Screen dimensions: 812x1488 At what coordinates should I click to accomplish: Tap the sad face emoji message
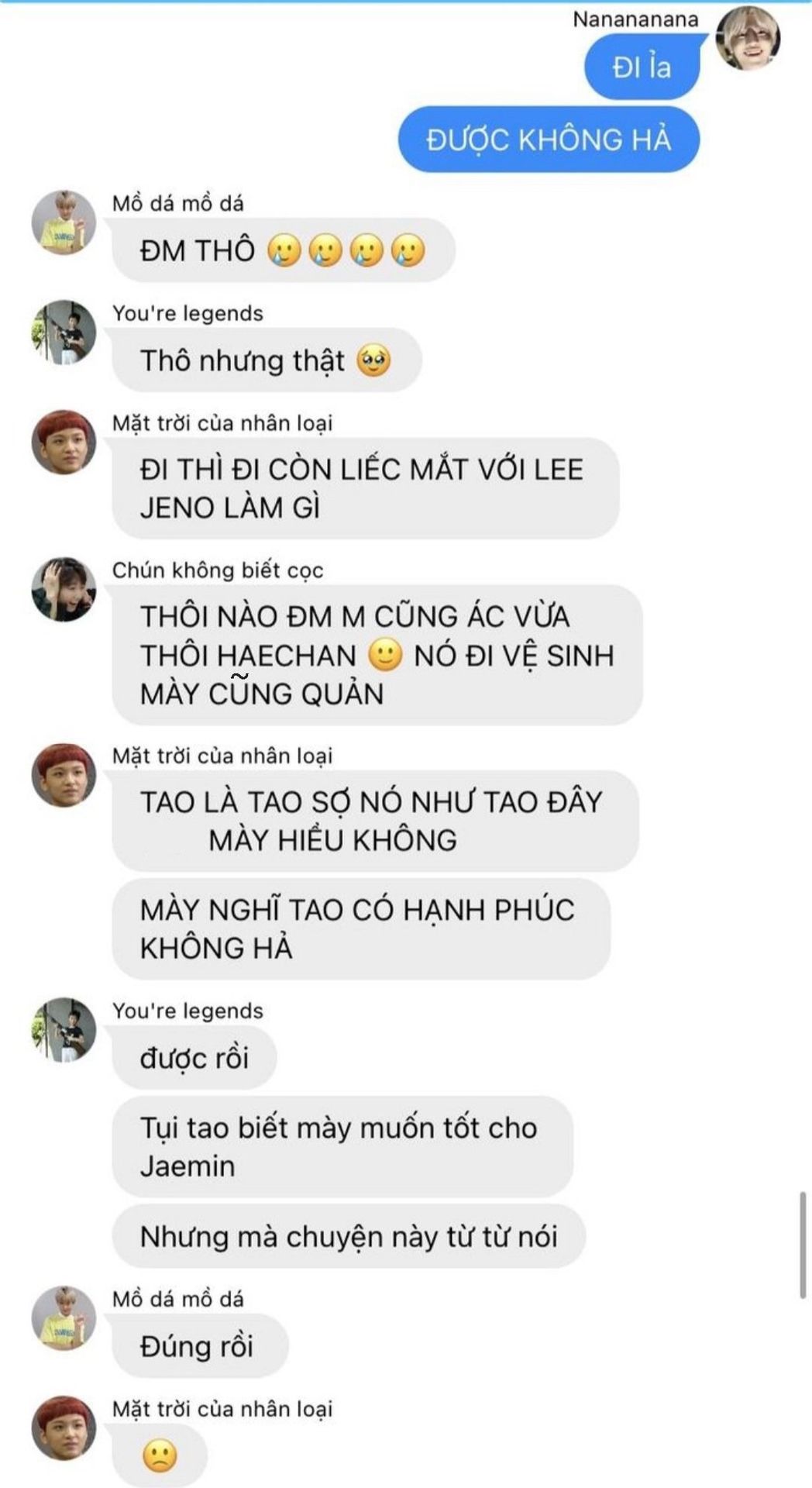tap(160, 1455)
